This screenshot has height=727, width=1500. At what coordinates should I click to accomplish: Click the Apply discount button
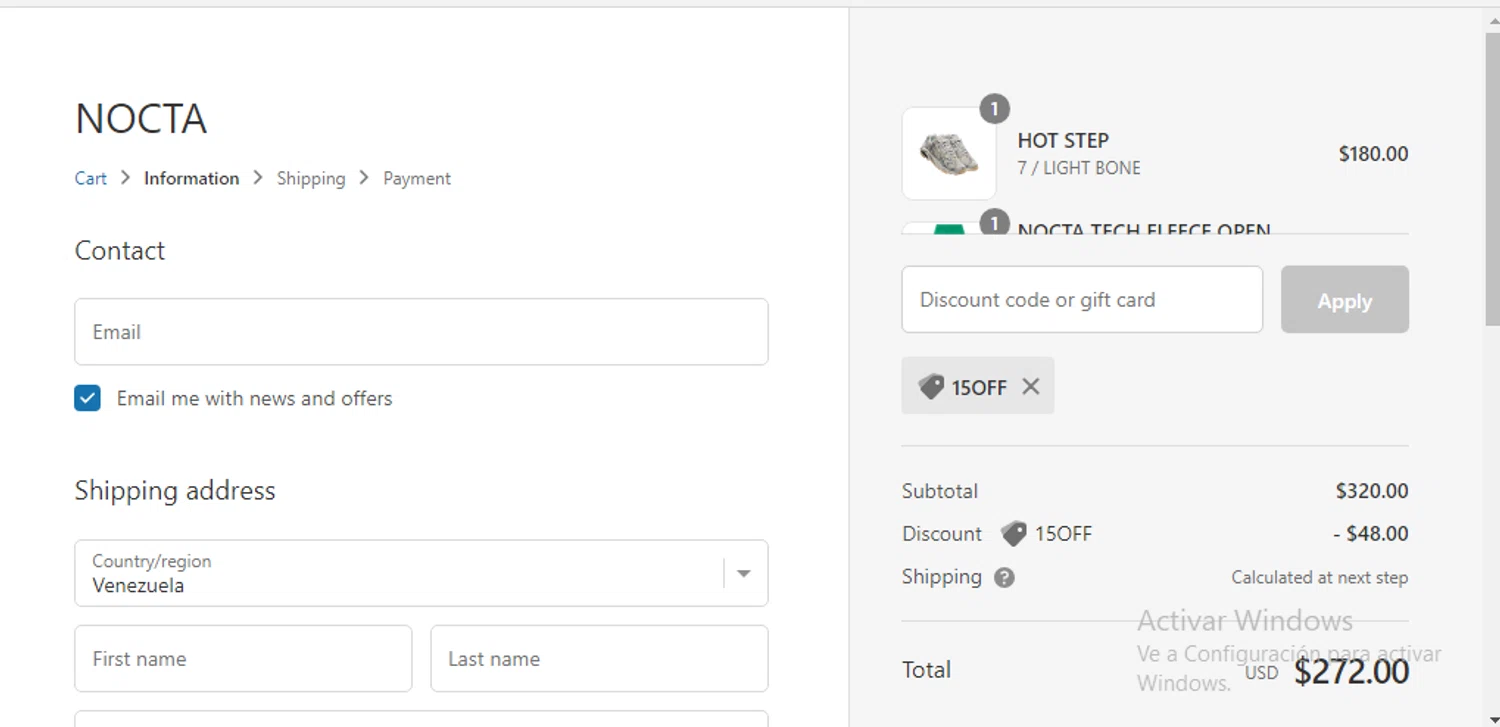click(x=1345, y=299)
